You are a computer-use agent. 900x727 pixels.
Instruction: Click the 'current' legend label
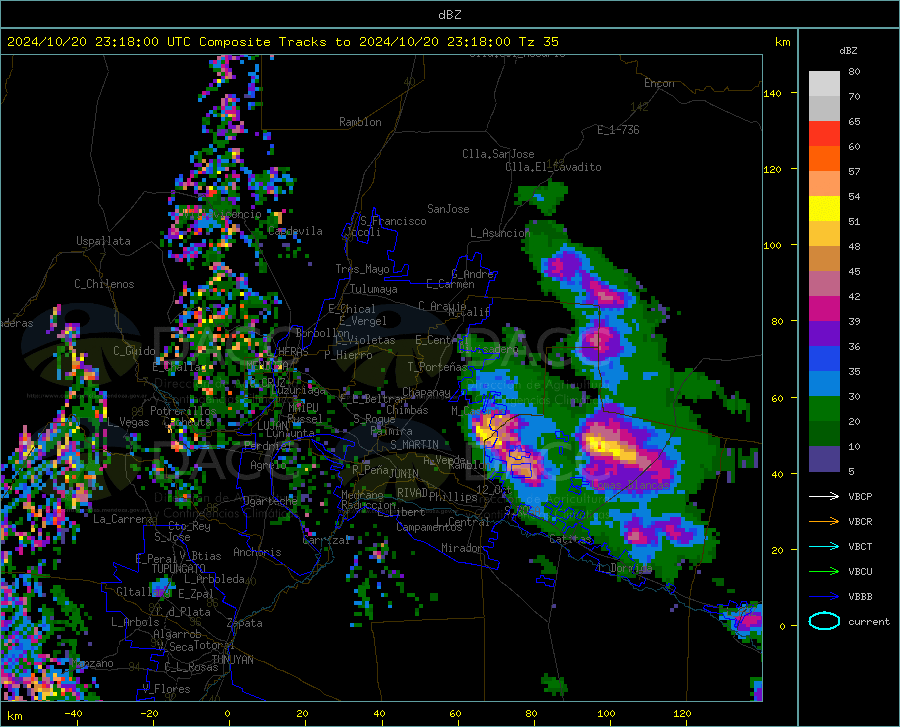869,621
